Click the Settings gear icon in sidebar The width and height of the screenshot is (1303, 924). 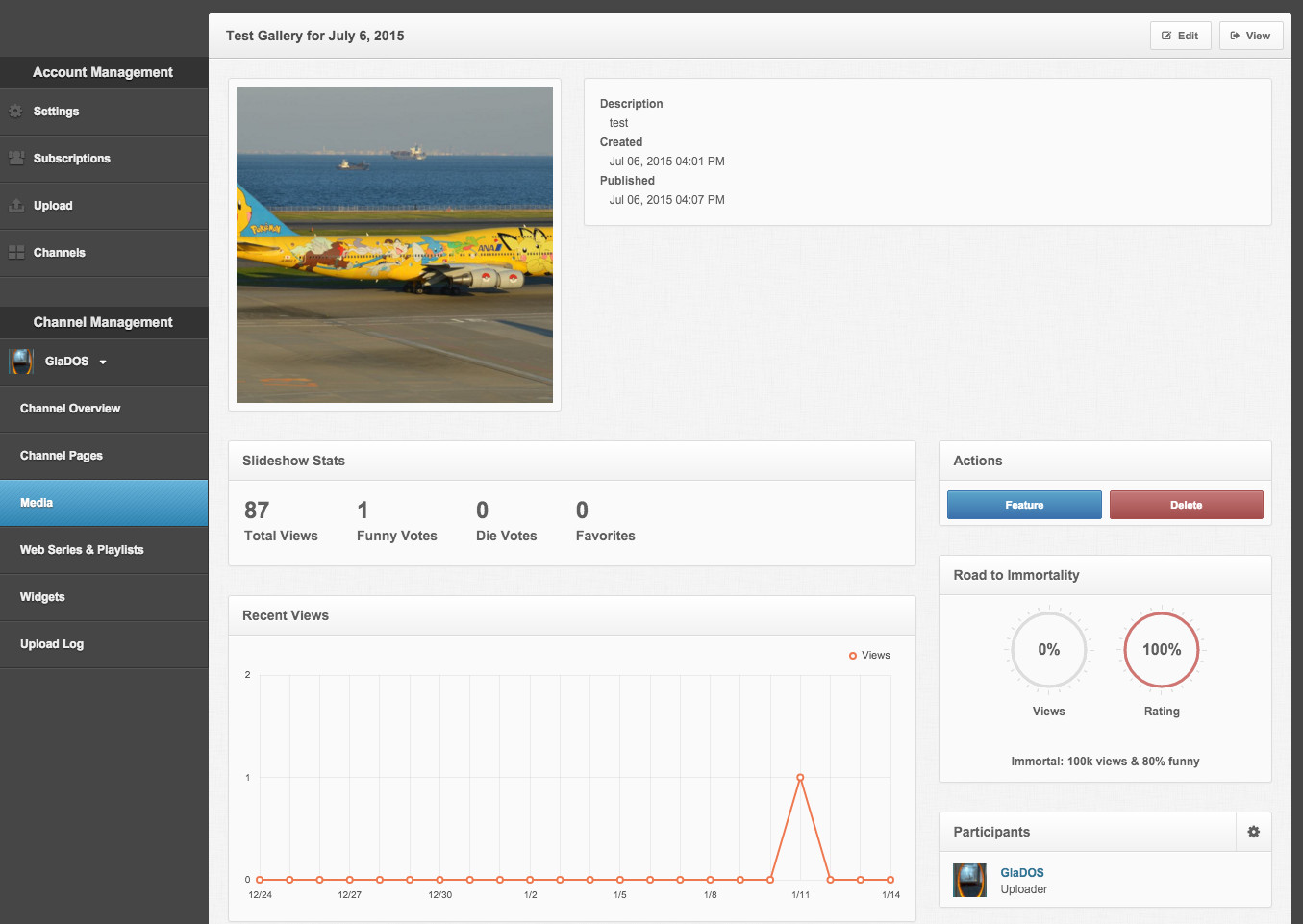coord(15,112)
